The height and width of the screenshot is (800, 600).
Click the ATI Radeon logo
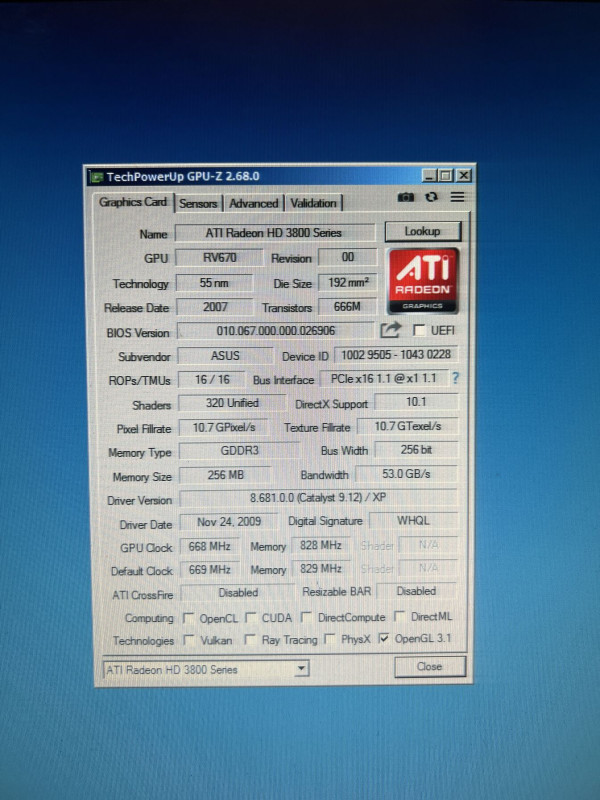click(423, 280)
